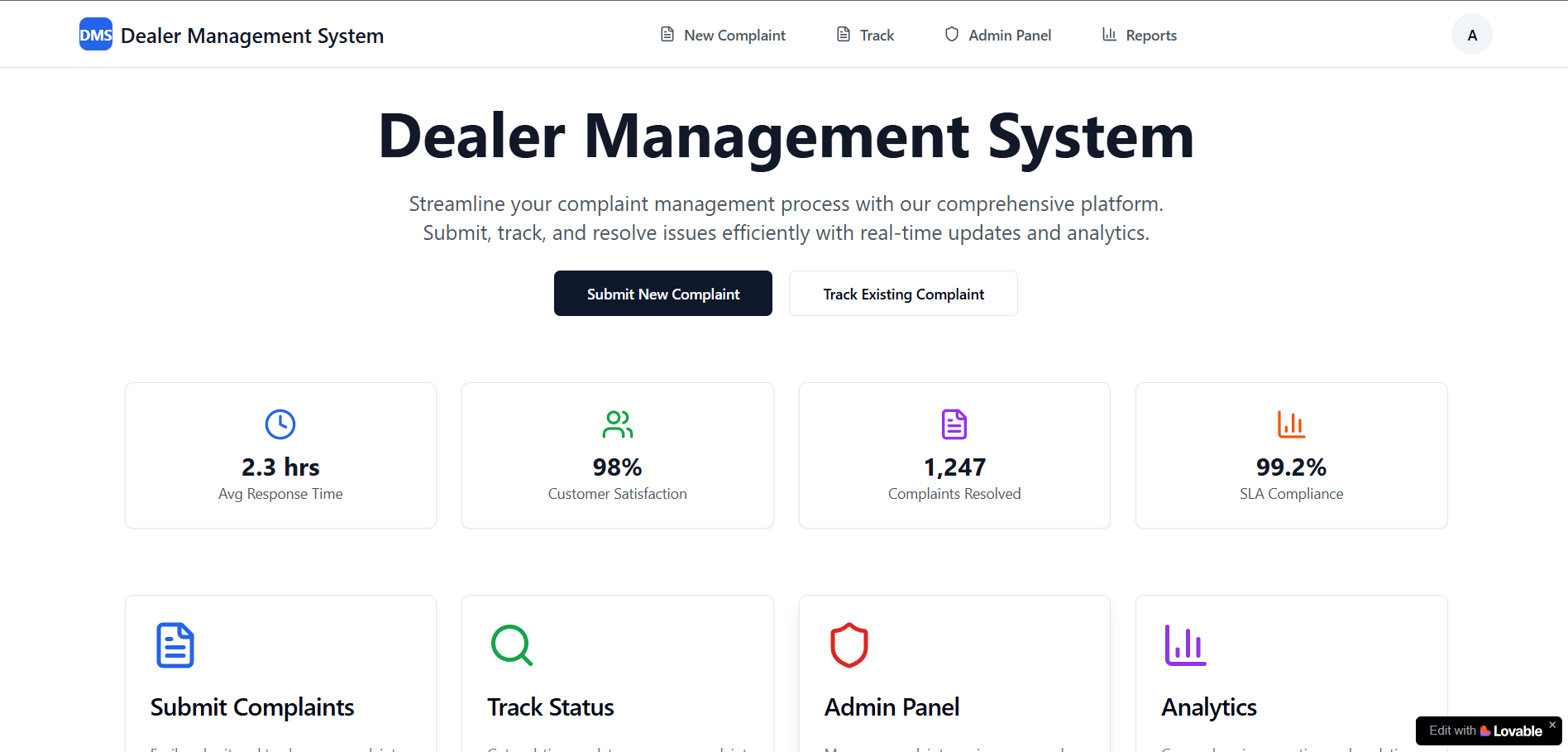Click the clock icon above 2.3 hrs
Viewport: 1568px width, 752px height.
pos(280,424)
